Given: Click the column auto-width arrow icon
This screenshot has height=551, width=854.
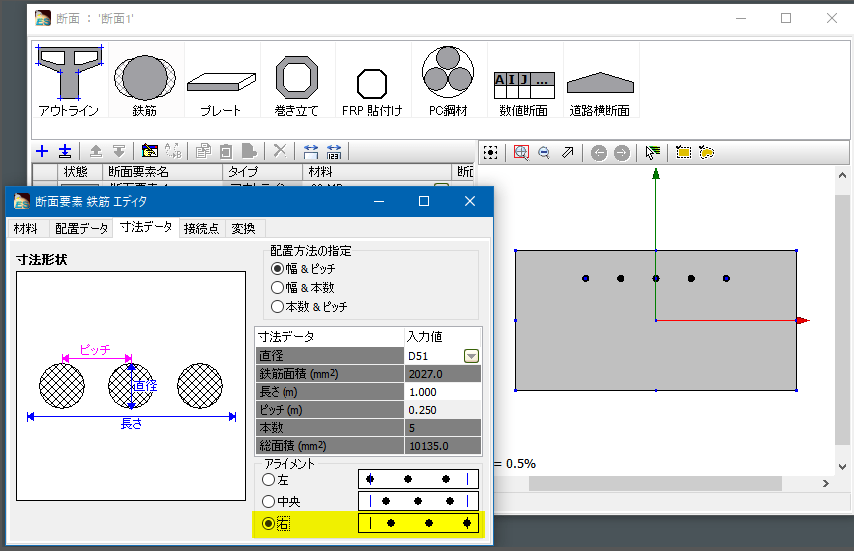Looking at the screenshot, I should point(311,151).
